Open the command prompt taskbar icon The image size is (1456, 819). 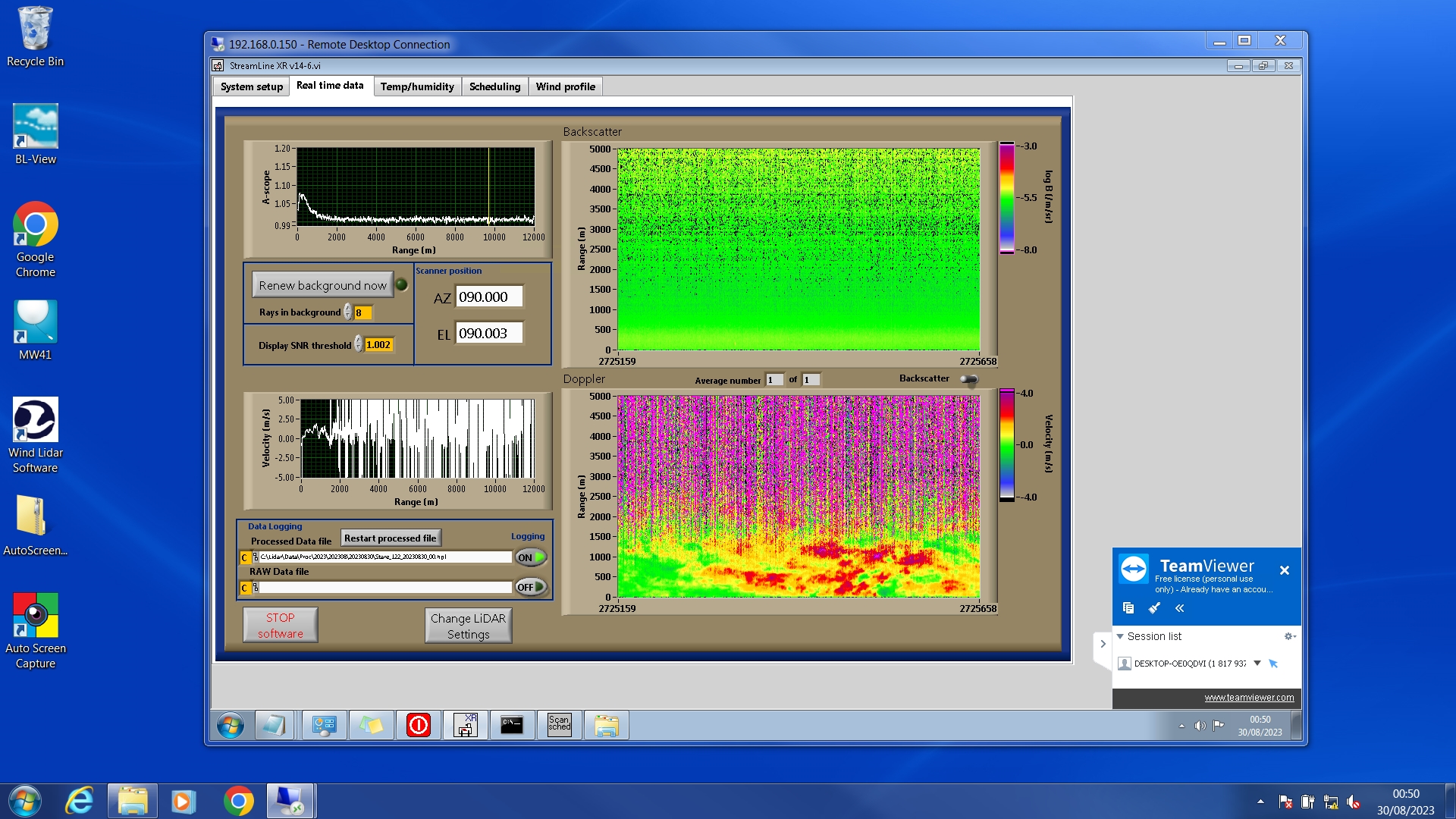pyautogui.click(x=512, y=725)
